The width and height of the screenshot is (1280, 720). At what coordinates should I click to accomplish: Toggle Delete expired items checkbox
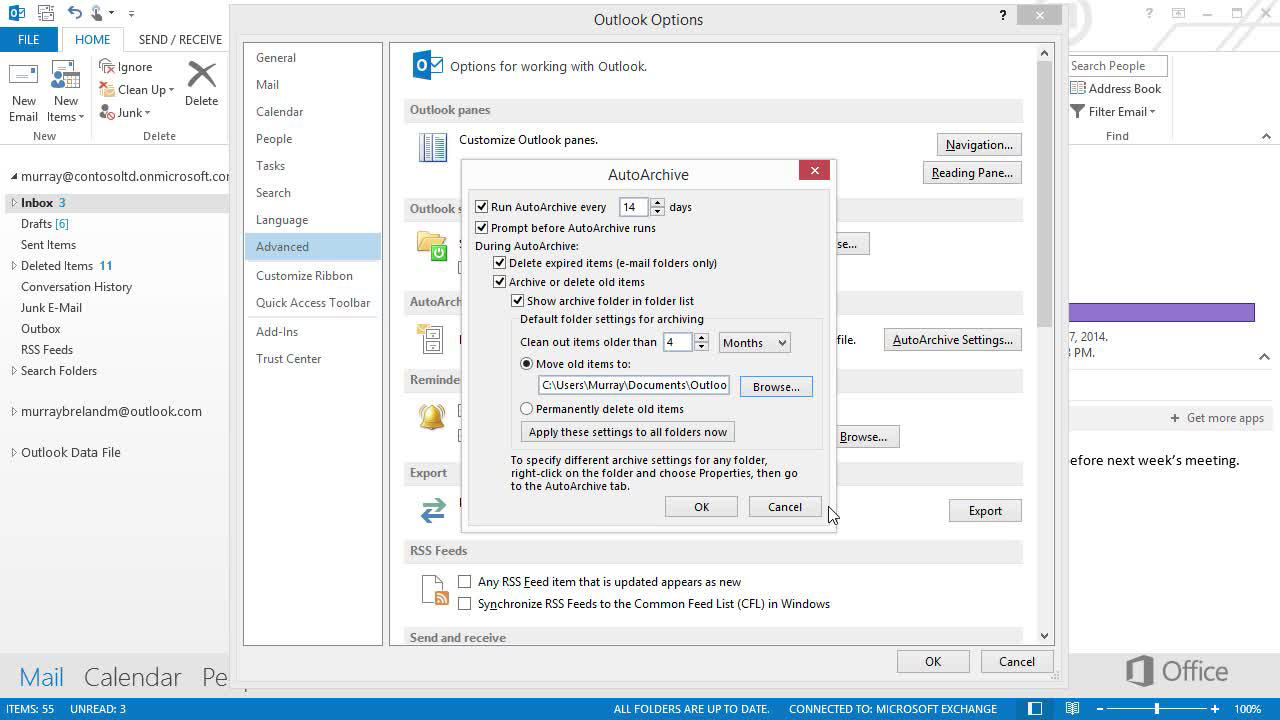coord(500,263)
